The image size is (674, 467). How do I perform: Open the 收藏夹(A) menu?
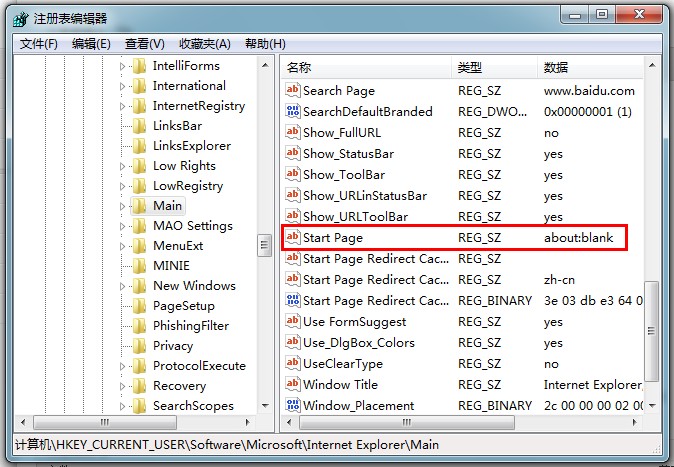[205, 44]
